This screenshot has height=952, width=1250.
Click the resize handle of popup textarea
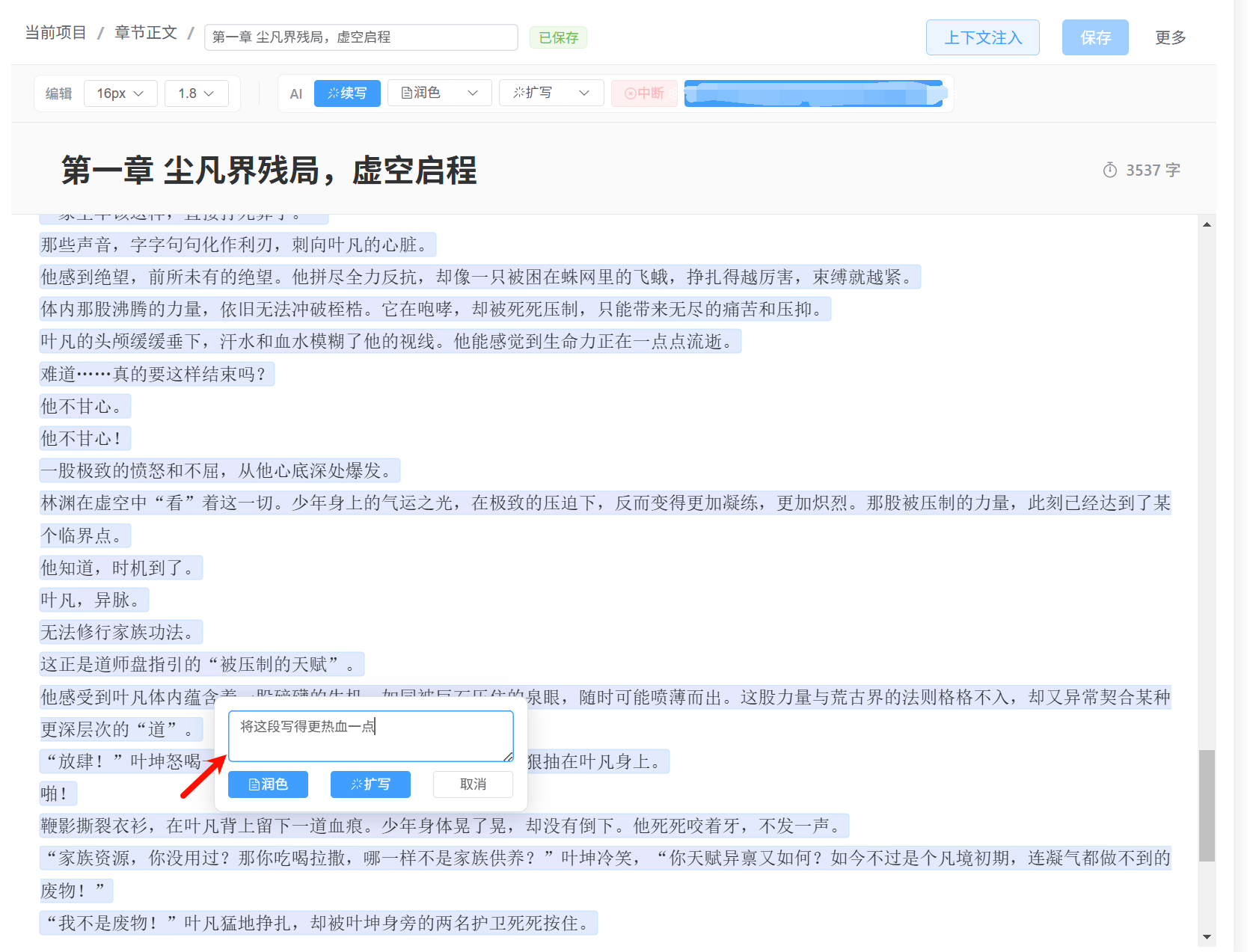(509, 757)
